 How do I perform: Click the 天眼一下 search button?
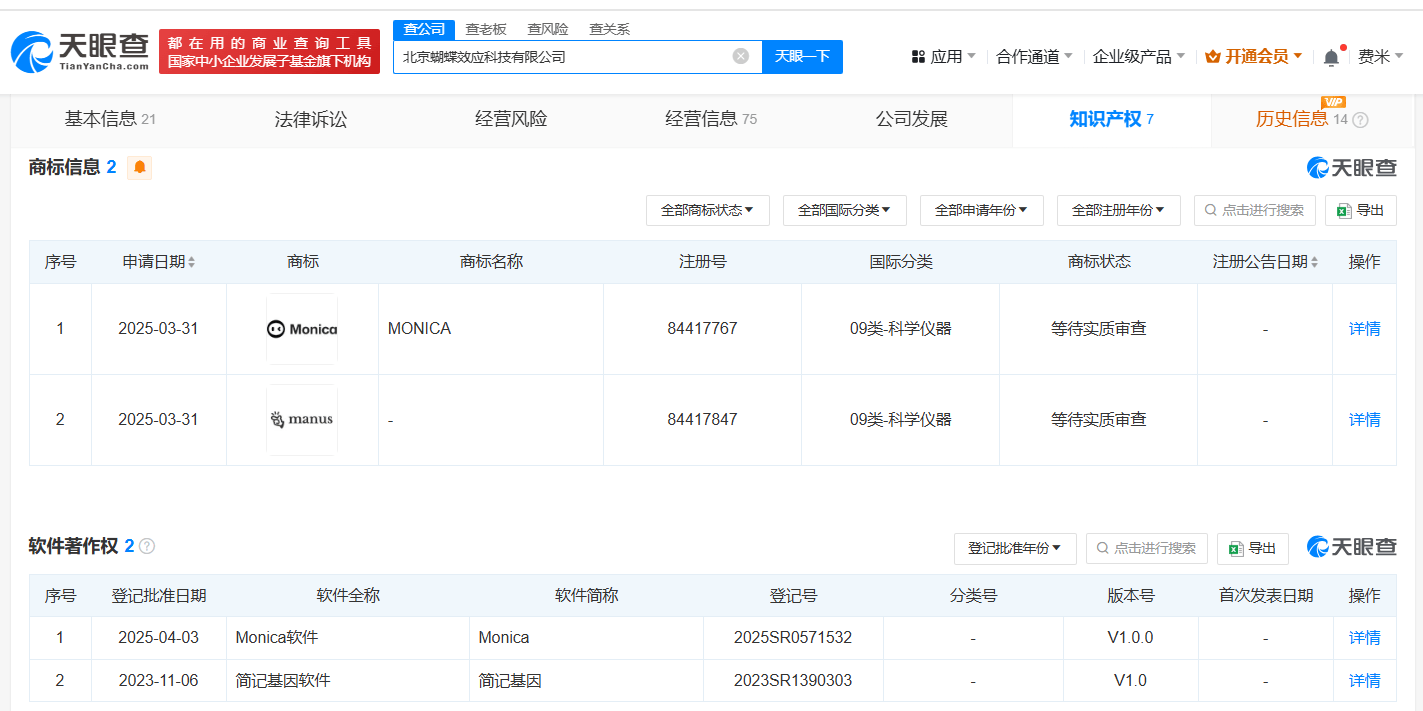(x=802, y=56)
